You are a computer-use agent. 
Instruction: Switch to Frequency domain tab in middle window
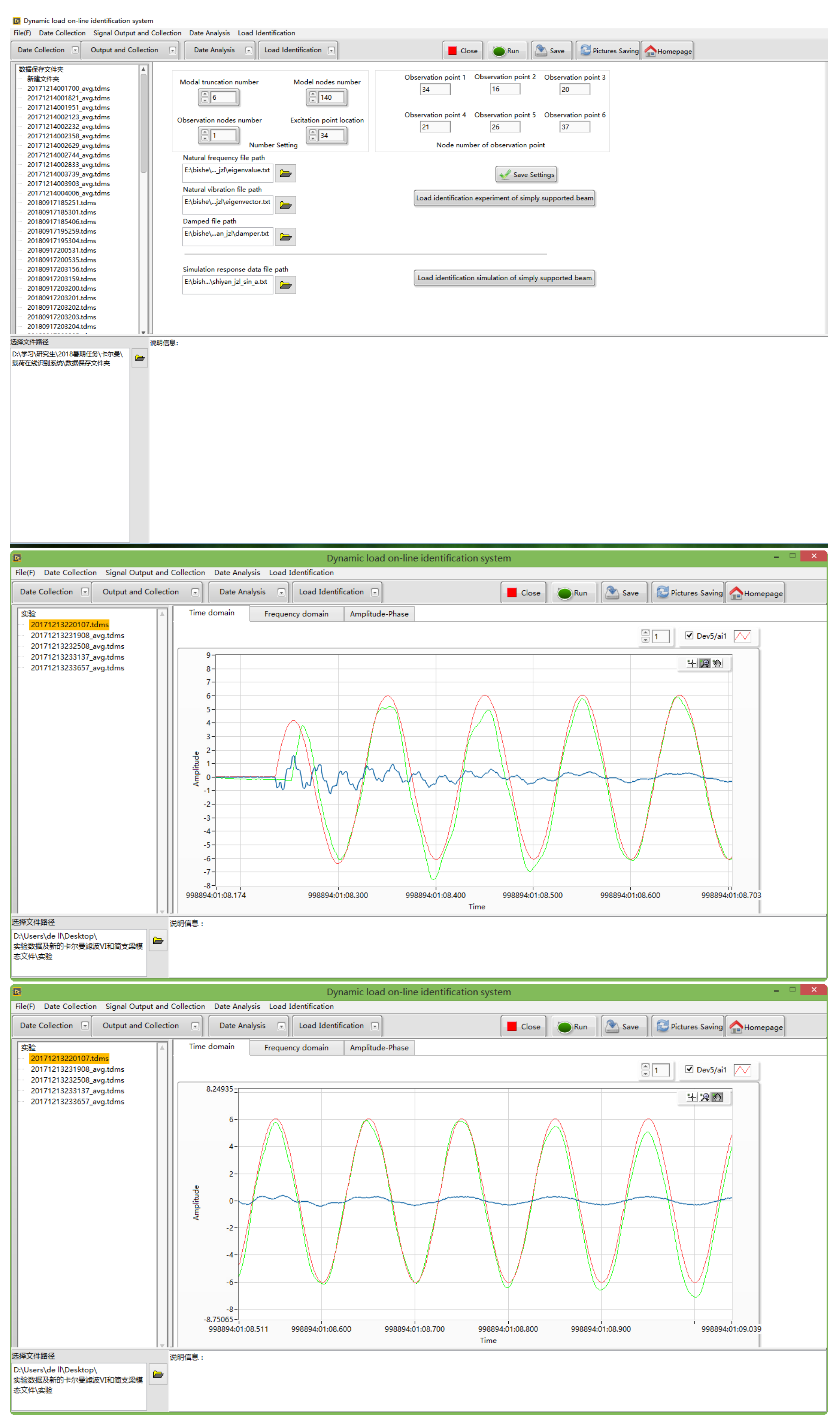296,614
